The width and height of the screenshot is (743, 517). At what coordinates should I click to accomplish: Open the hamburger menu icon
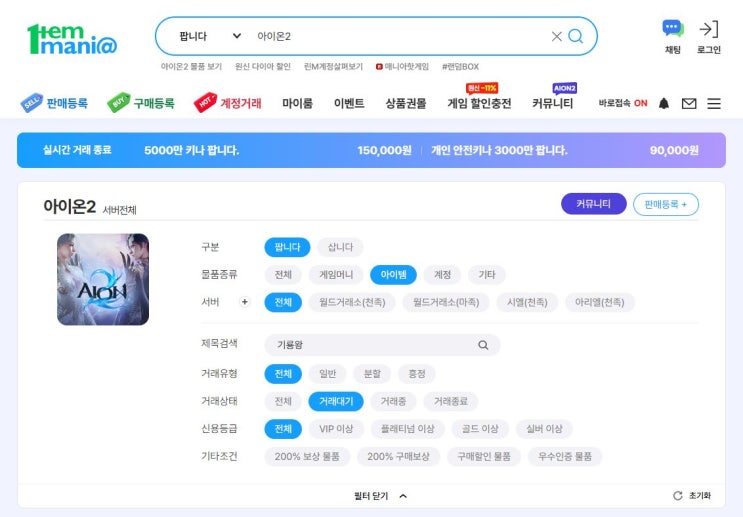714,103
